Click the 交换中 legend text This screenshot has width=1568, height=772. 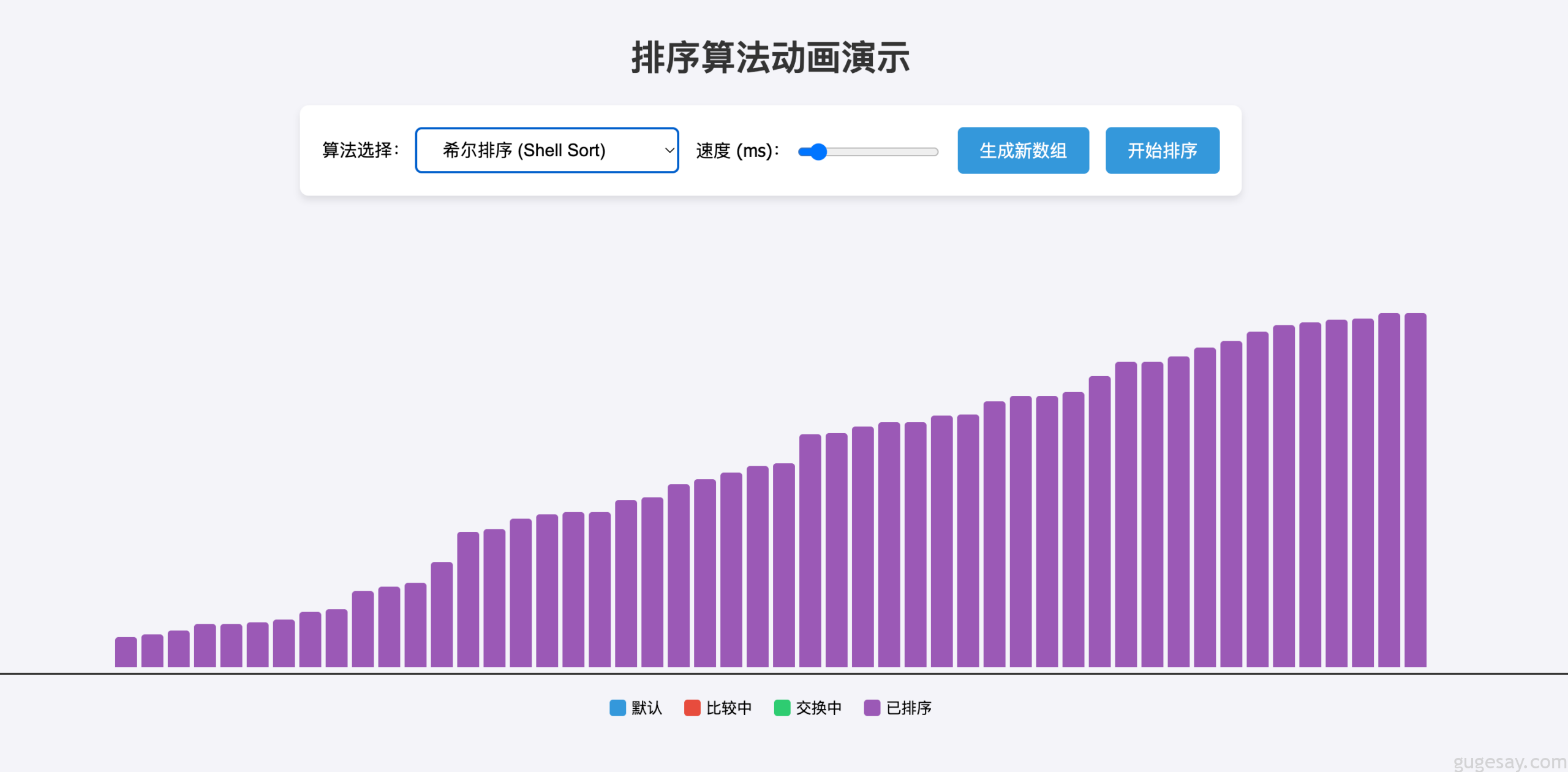(819, 708)
